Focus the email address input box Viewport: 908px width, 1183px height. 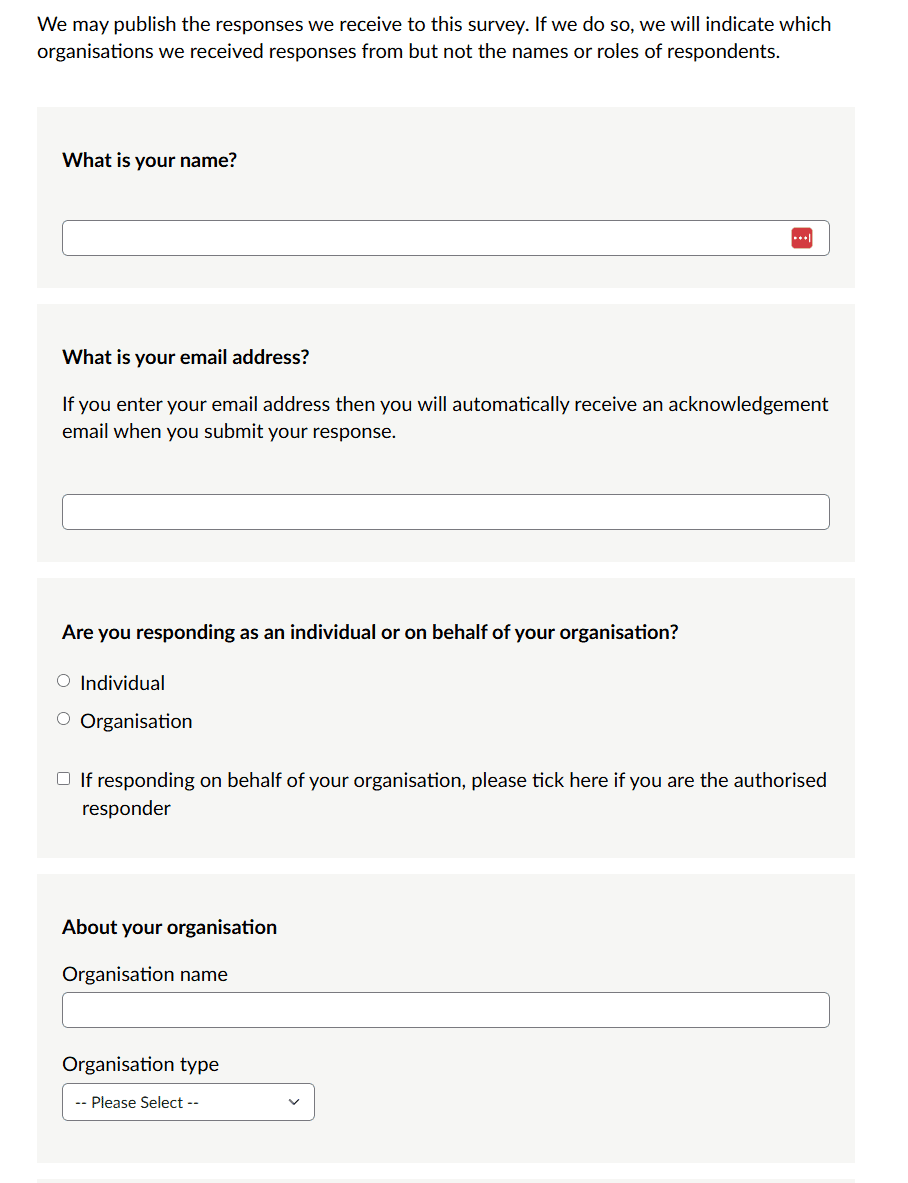[445, 512]
